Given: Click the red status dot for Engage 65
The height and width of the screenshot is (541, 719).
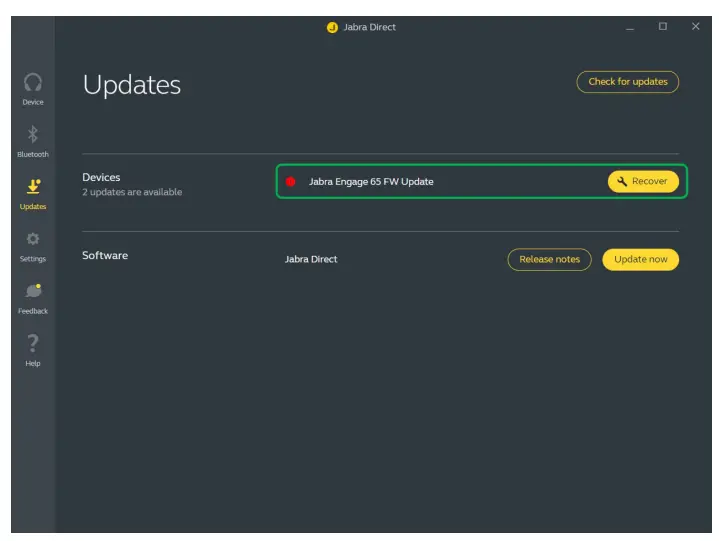Looking at the screenshot, I should [290, 182].
